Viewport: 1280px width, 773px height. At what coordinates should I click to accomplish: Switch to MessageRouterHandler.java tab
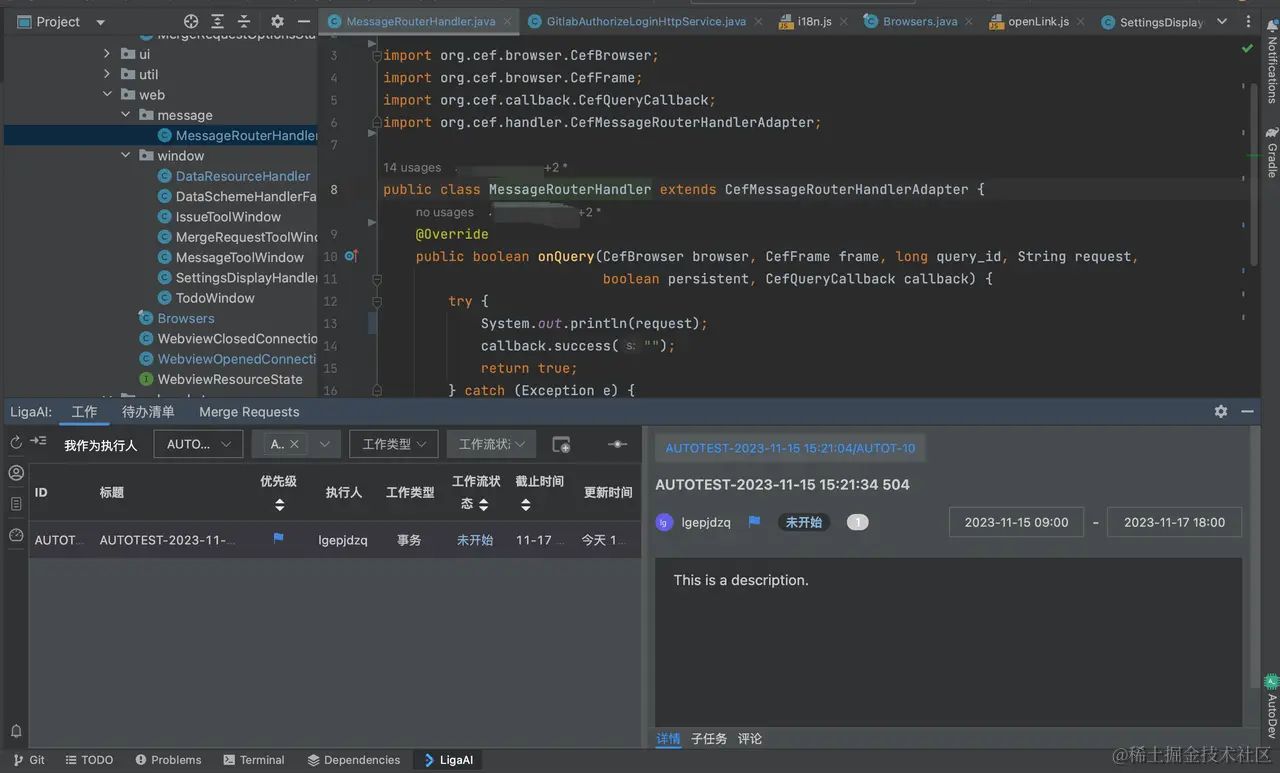421,21
